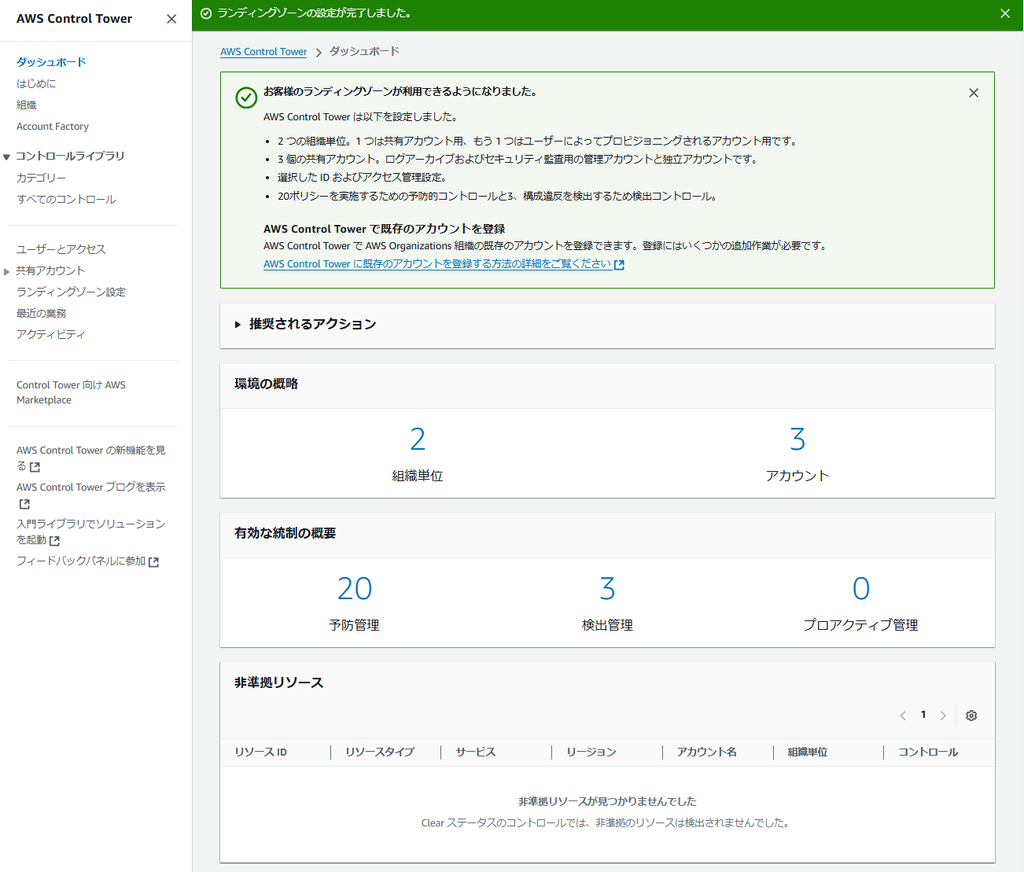The width and height of the screenshot is (1024, 872).
Task: Click the 環境の概略 section heading
Action: tap(266, 384)
